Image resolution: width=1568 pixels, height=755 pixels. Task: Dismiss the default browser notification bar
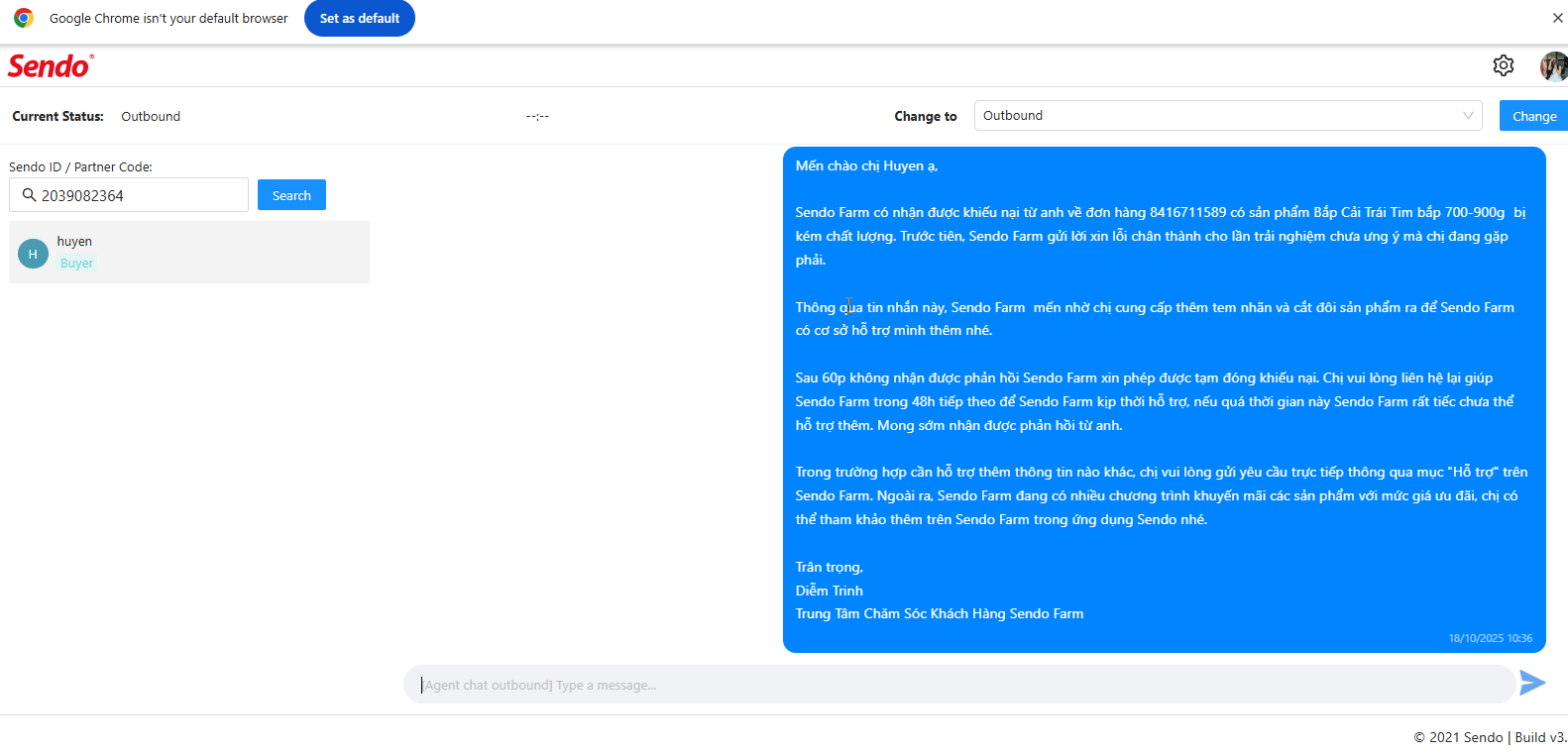(x=1557, y=18)
